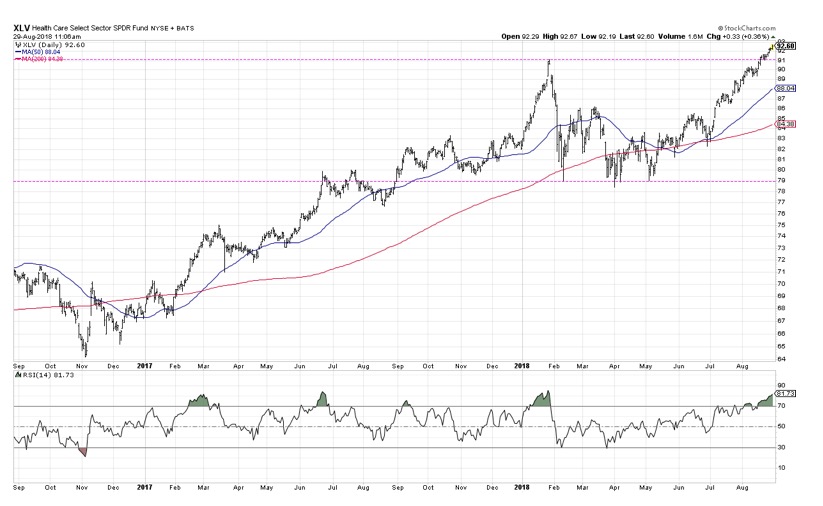
Task: Click the '29-Aug-2018 11:06am' timestamp
Action: pyautogui.click(x=47, y=37)
